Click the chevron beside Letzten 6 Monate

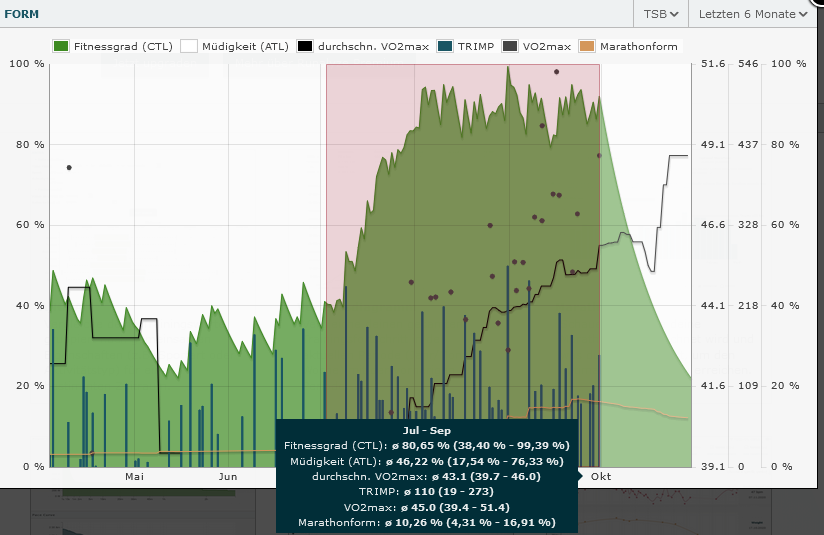pyautogui.click(x=803, y=14)
